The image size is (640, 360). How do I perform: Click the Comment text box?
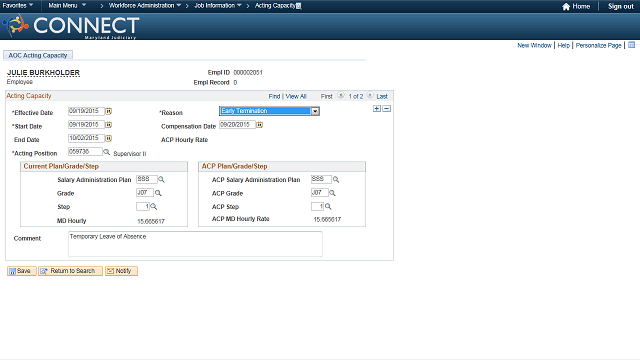point(195,244)
